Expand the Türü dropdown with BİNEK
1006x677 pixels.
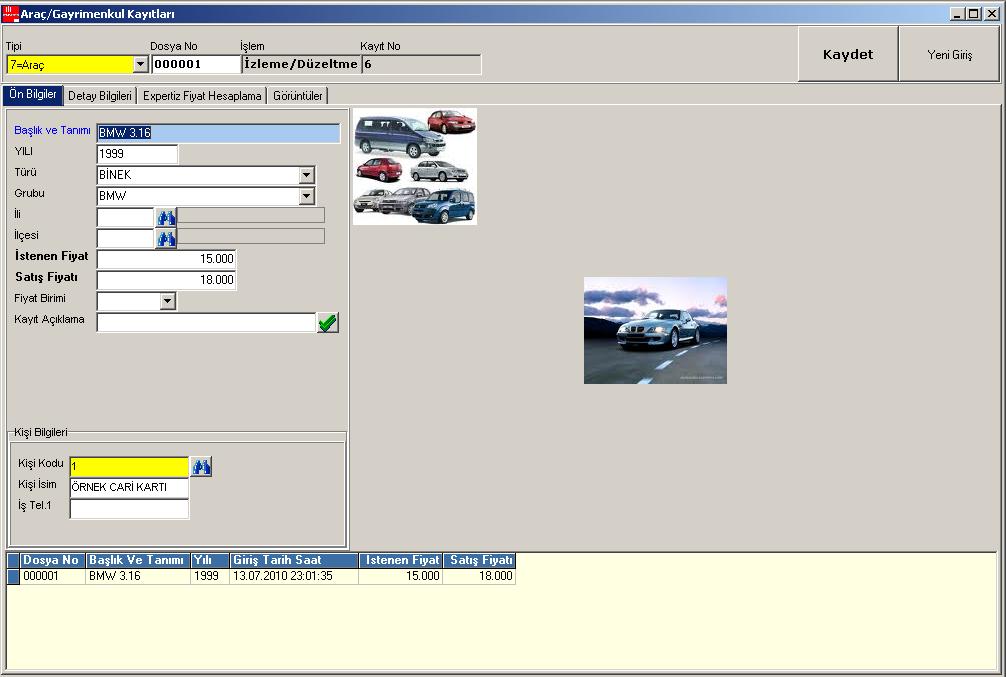(x=306, y=175)
